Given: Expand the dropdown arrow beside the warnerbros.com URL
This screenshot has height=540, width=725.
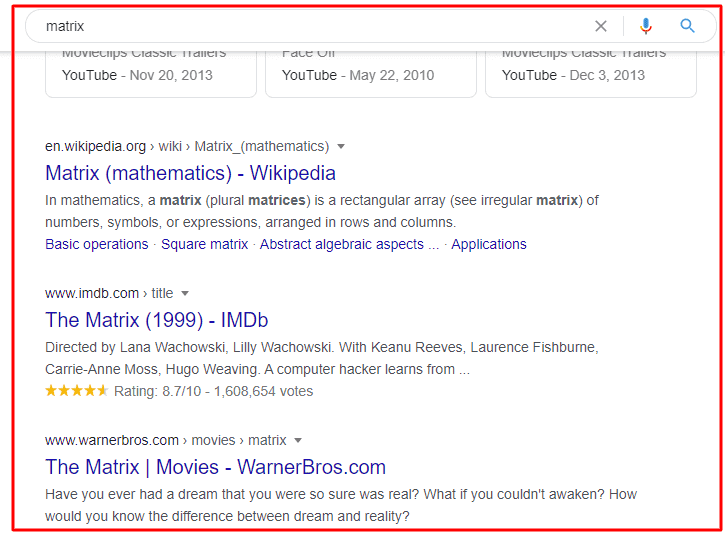Looking at the screenshot, I should (298, 441).
